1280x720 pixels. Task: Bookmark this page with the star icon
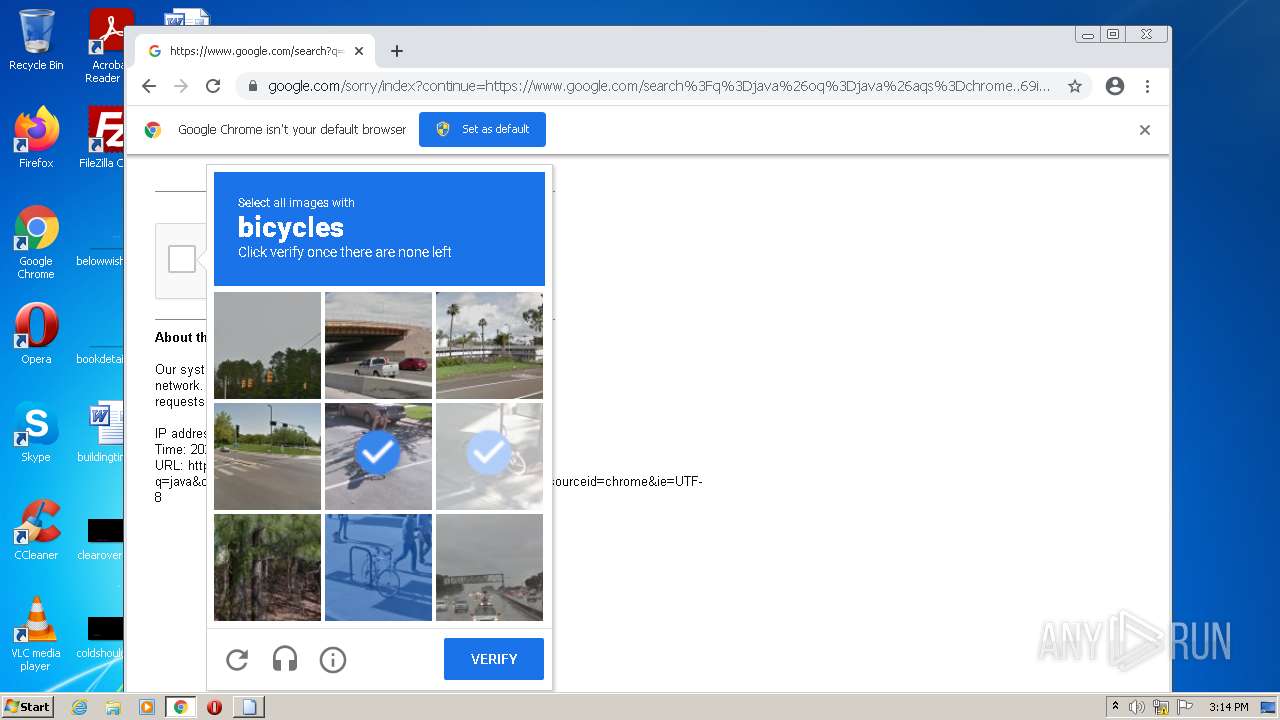(x=1075, y=86)
